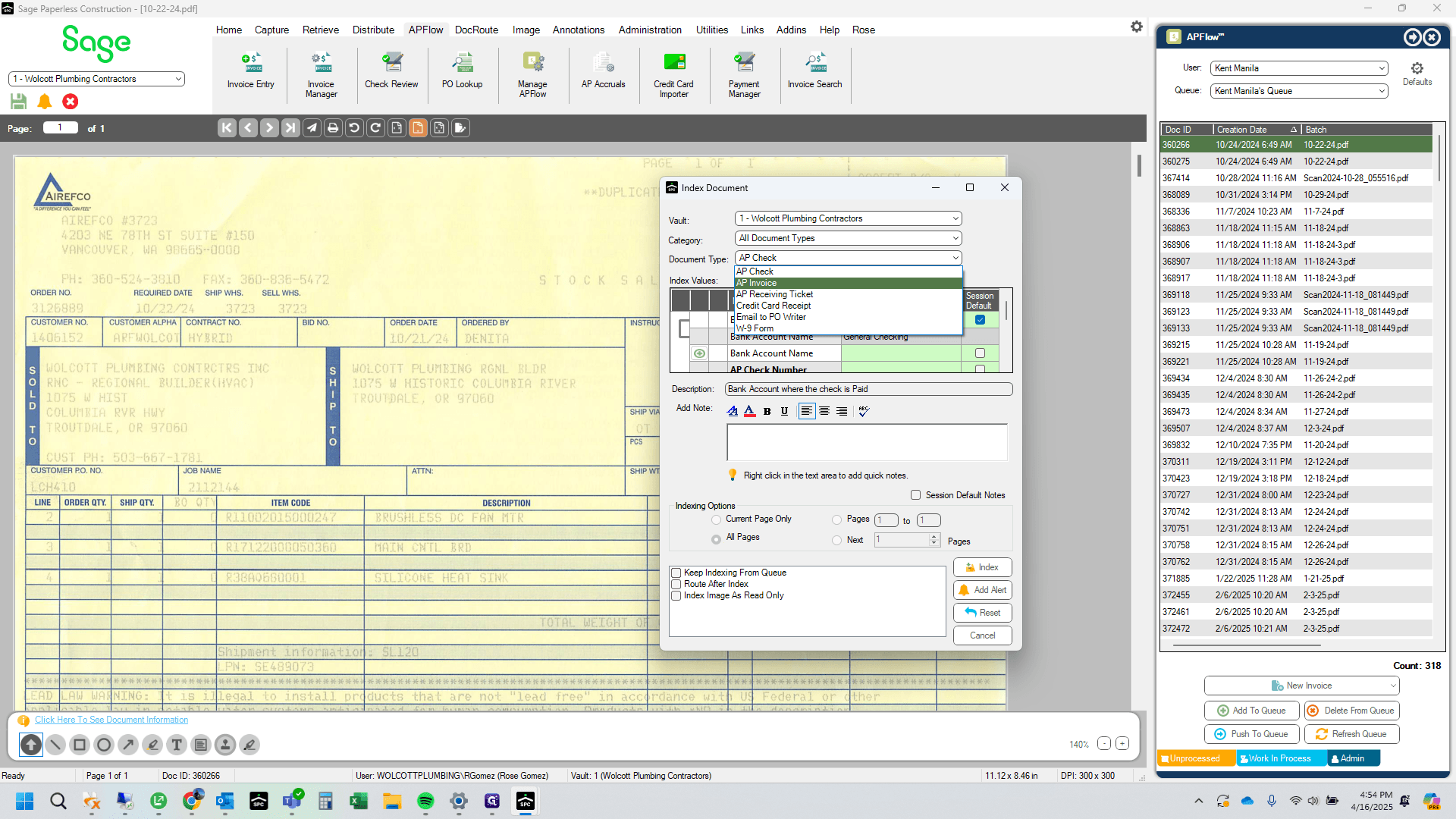The height and width of the screenshot is (819, 1456).
Task: Select Current Page Only option
Action: point(716,519)
